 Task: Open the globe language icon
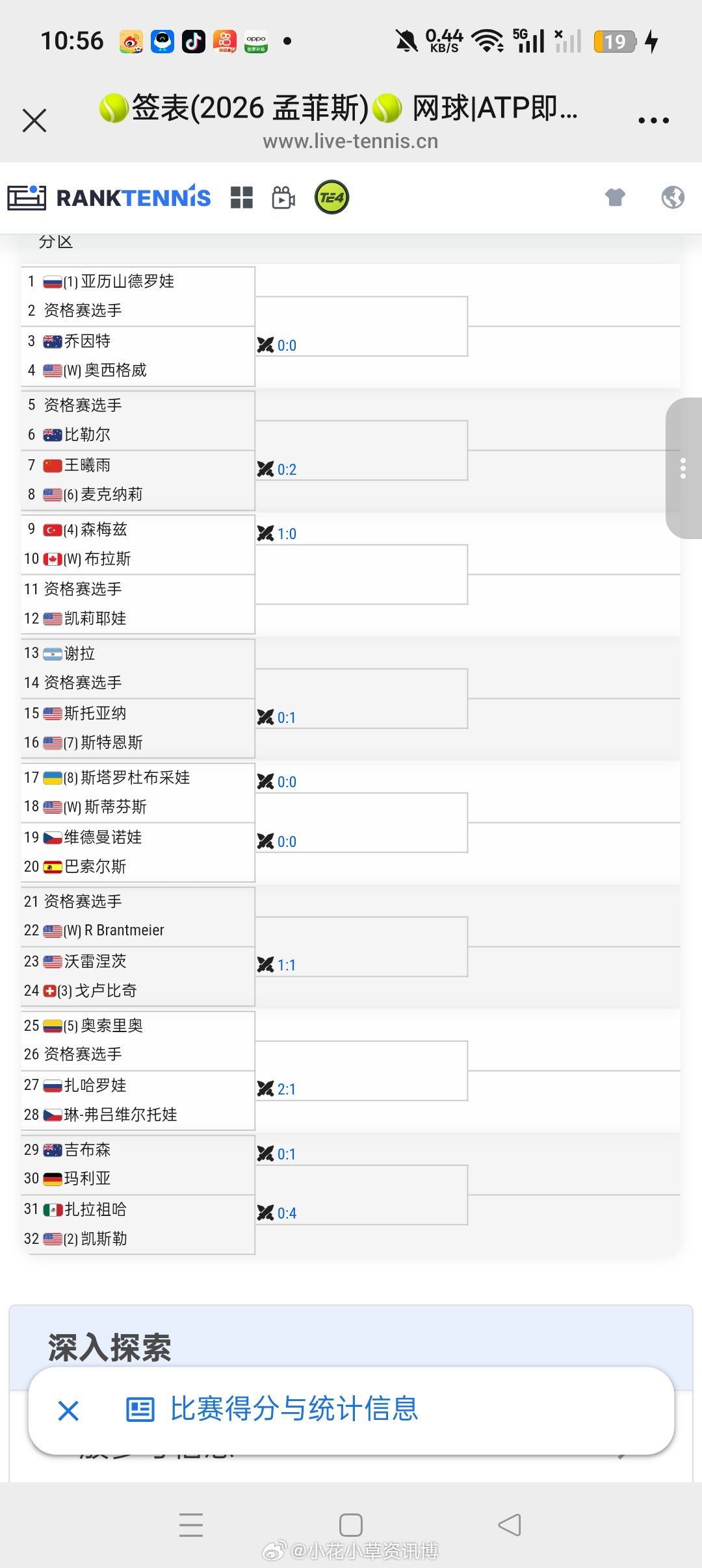[673, 197]
